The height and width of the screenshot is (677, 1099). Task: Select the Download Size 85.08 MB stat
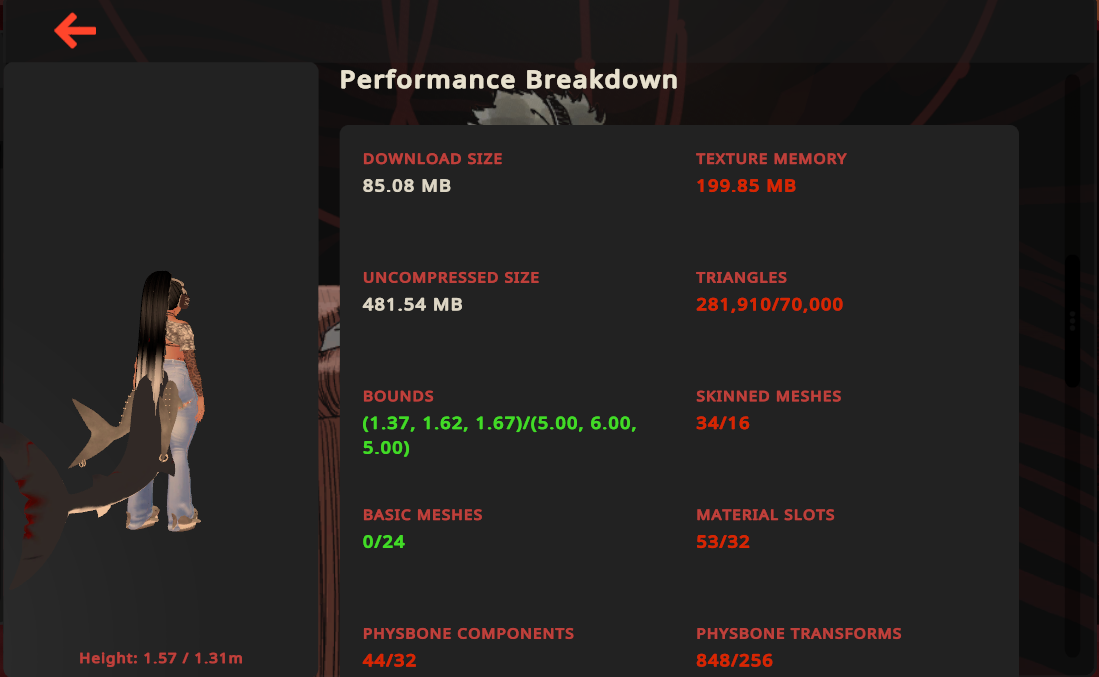click(x=432, y=172)
